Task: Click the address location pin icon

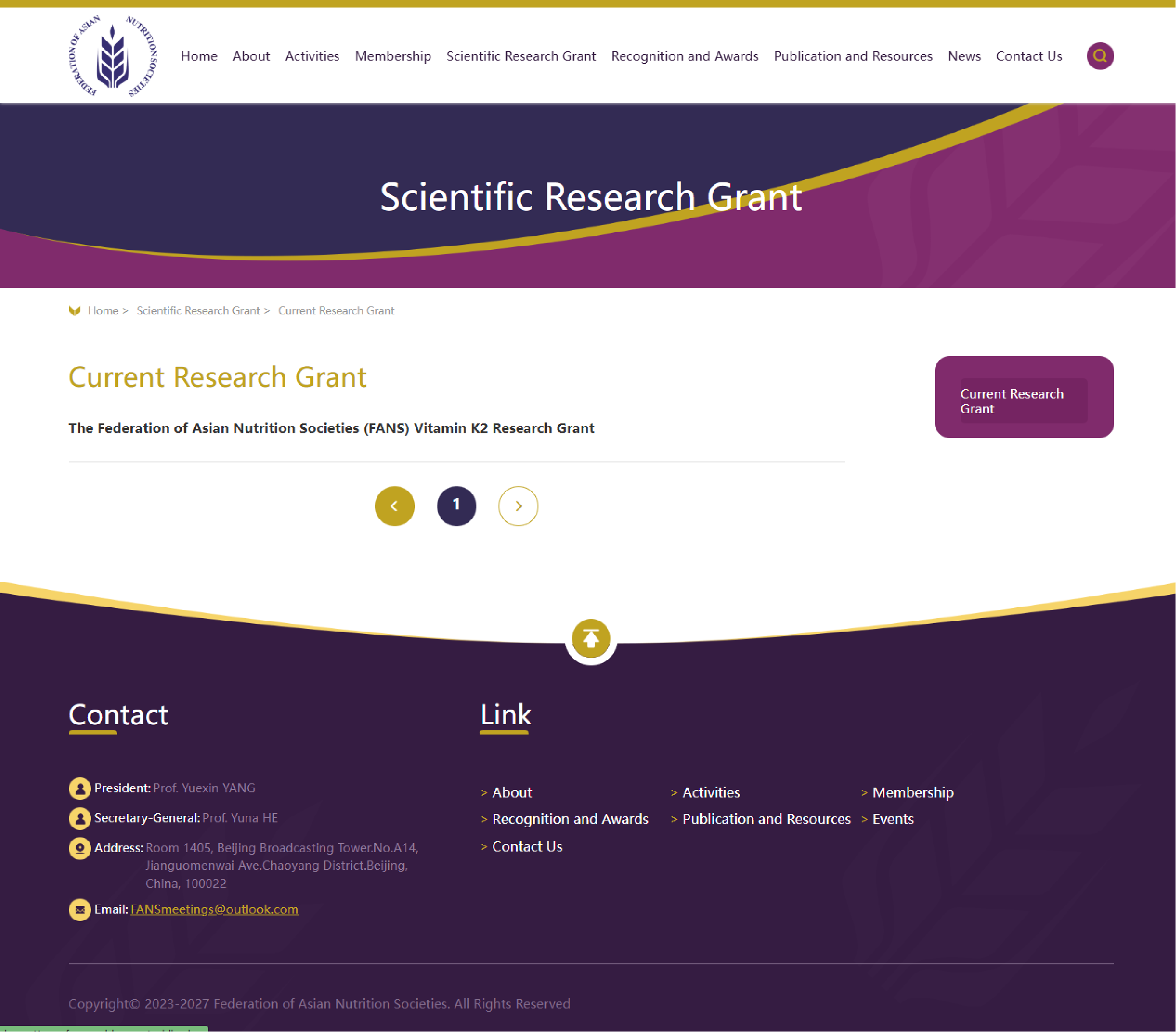Action: 80,848
